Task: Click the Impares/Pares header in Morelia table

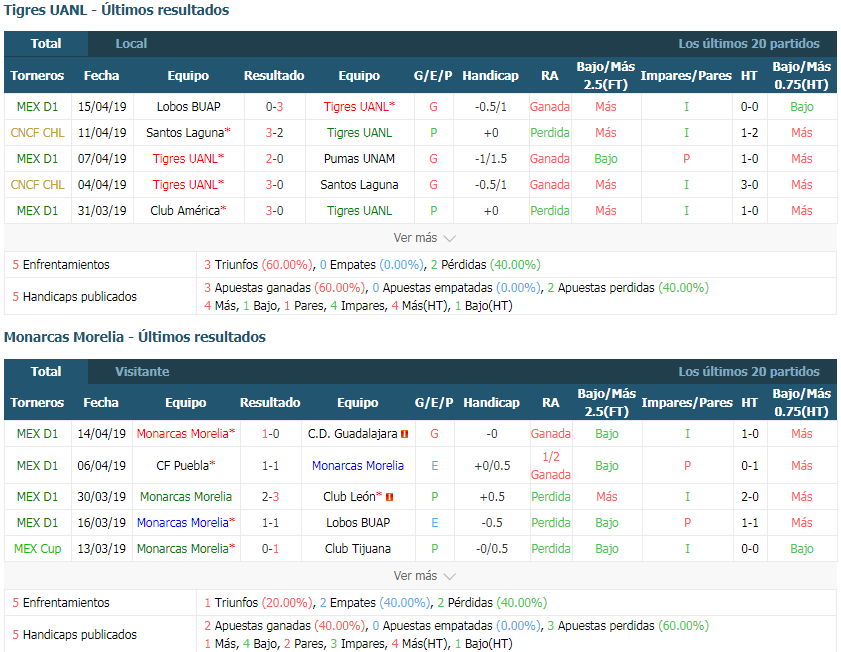Action: pos(687,403)
